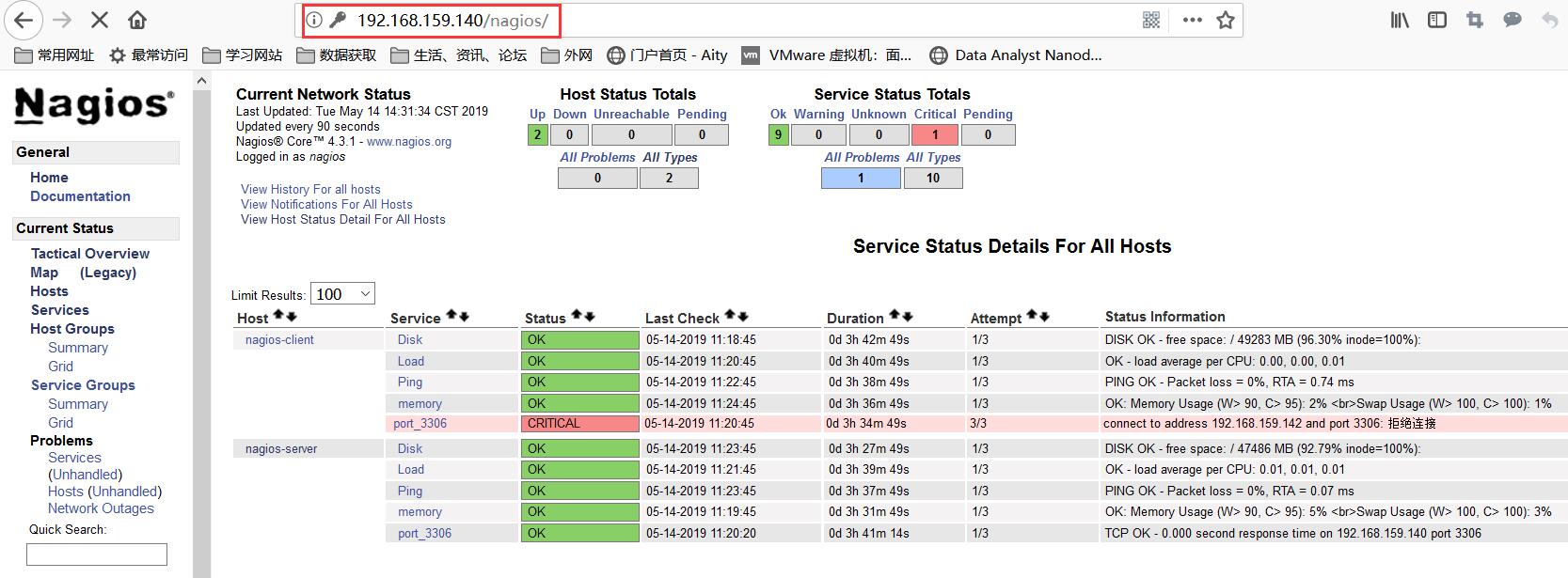1568x578 pixels.
Task: Open the 生活、资讯、论坛 bookmarks folder
Action: point(459,55)
